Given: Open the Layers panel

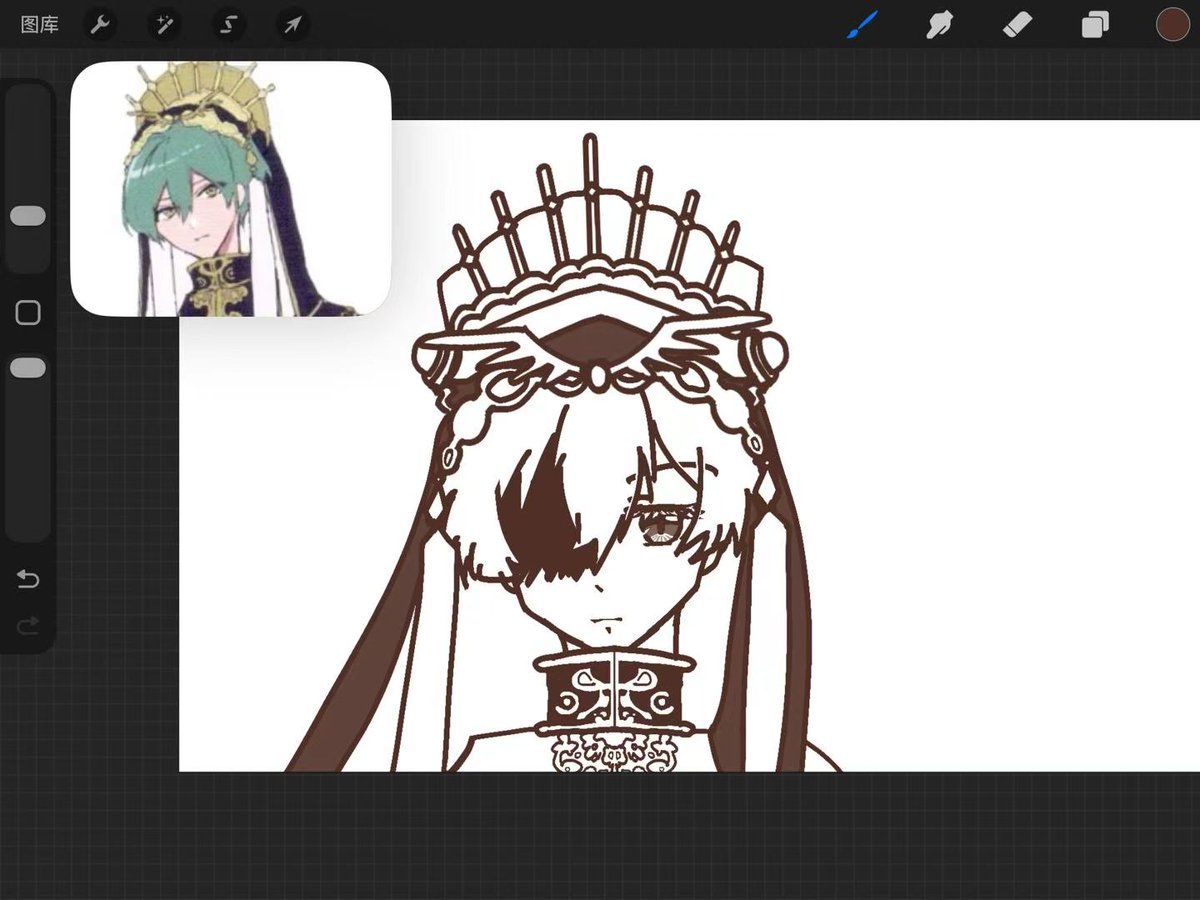Looking at the screenshot, I should point(1096,24).
